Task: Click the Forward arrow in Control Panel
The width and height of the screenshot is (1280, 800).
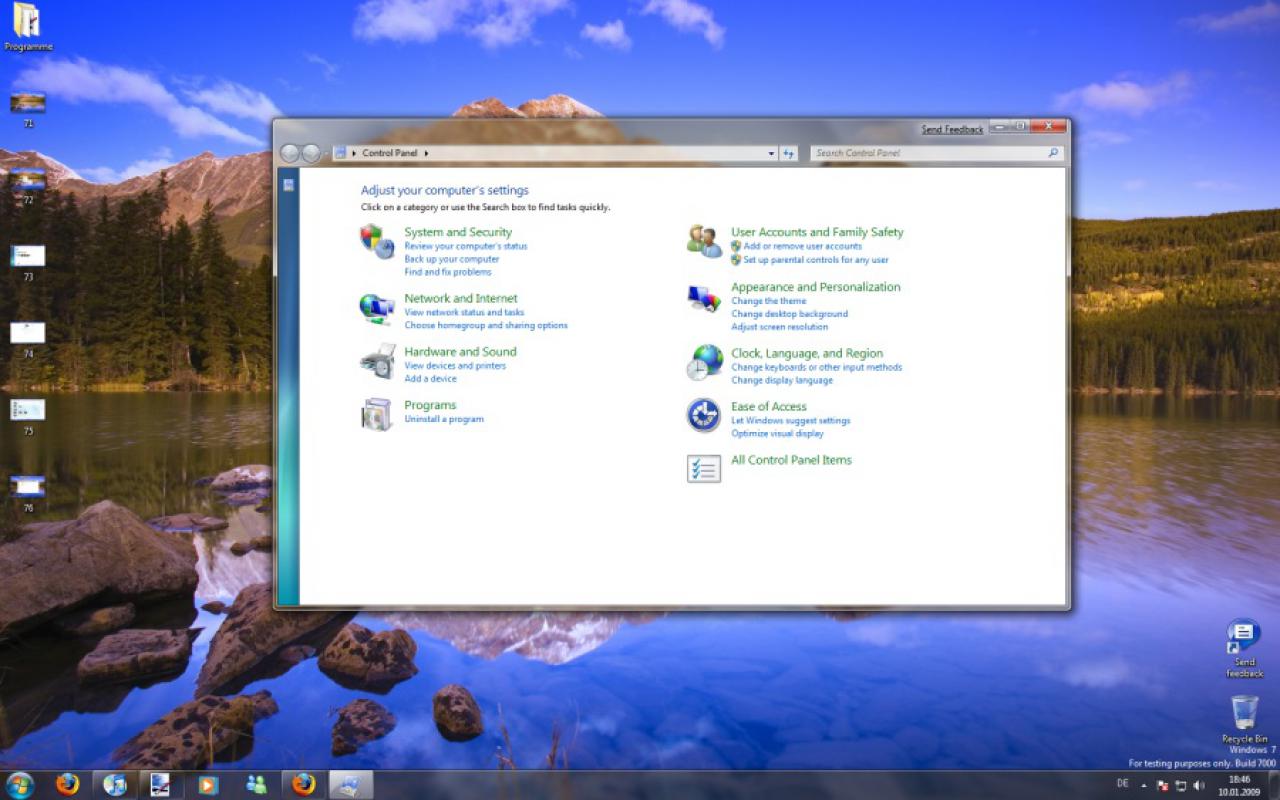Action: [311, 153]
